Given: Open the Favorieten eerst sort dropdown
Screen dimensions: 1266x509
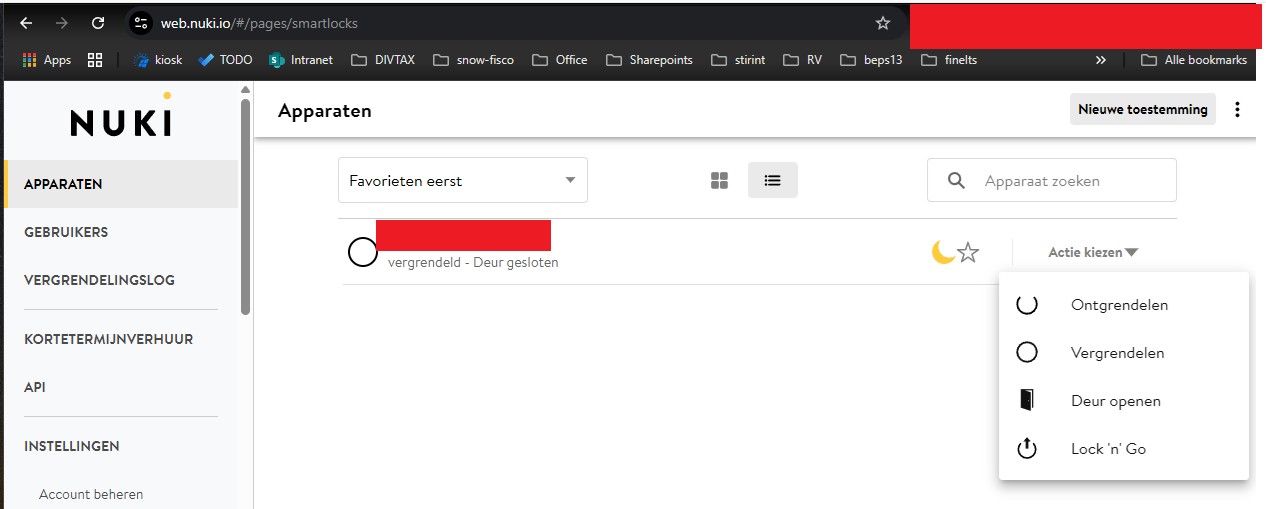Looking at the screenshot, I should click(x=462, y=181).
